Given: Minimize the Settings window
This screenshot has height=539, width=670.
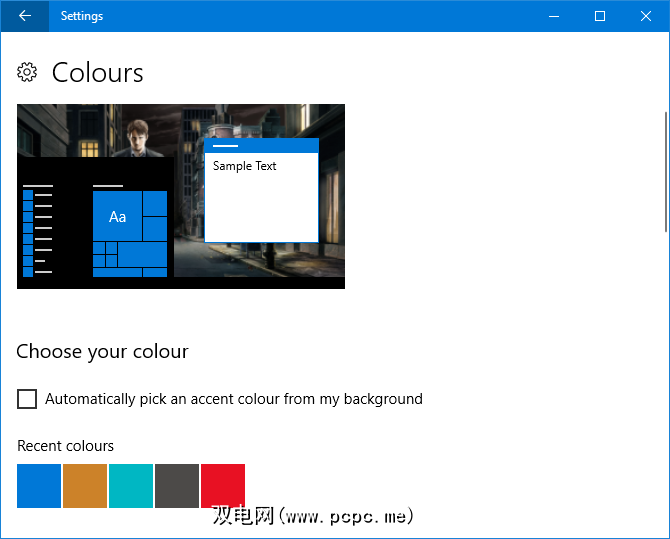Looking at the screenshot, I should tap(553, 16).
